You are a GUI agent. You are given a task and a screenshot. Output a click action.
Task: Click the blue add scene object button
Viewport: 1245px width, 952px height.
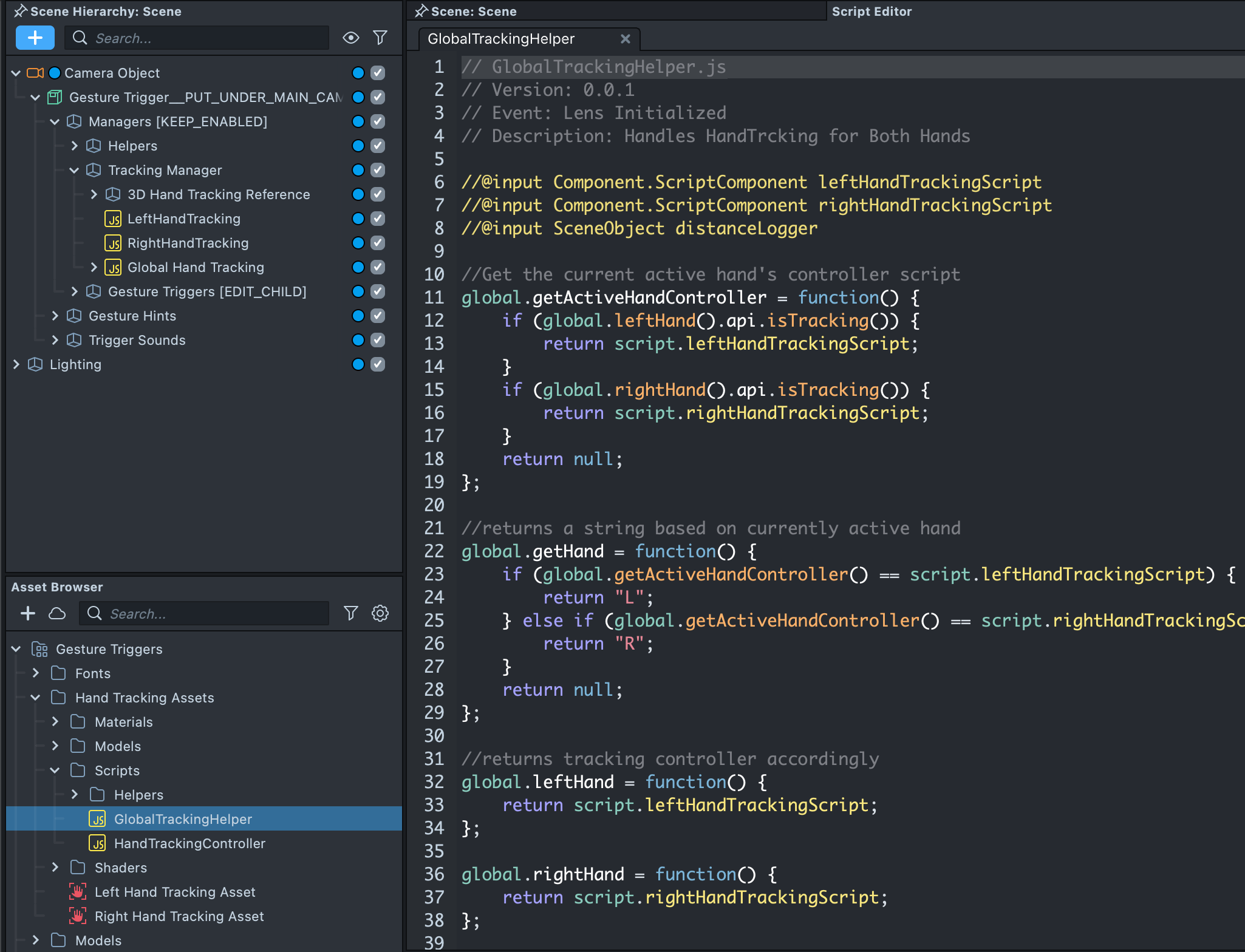pos(35,38)
